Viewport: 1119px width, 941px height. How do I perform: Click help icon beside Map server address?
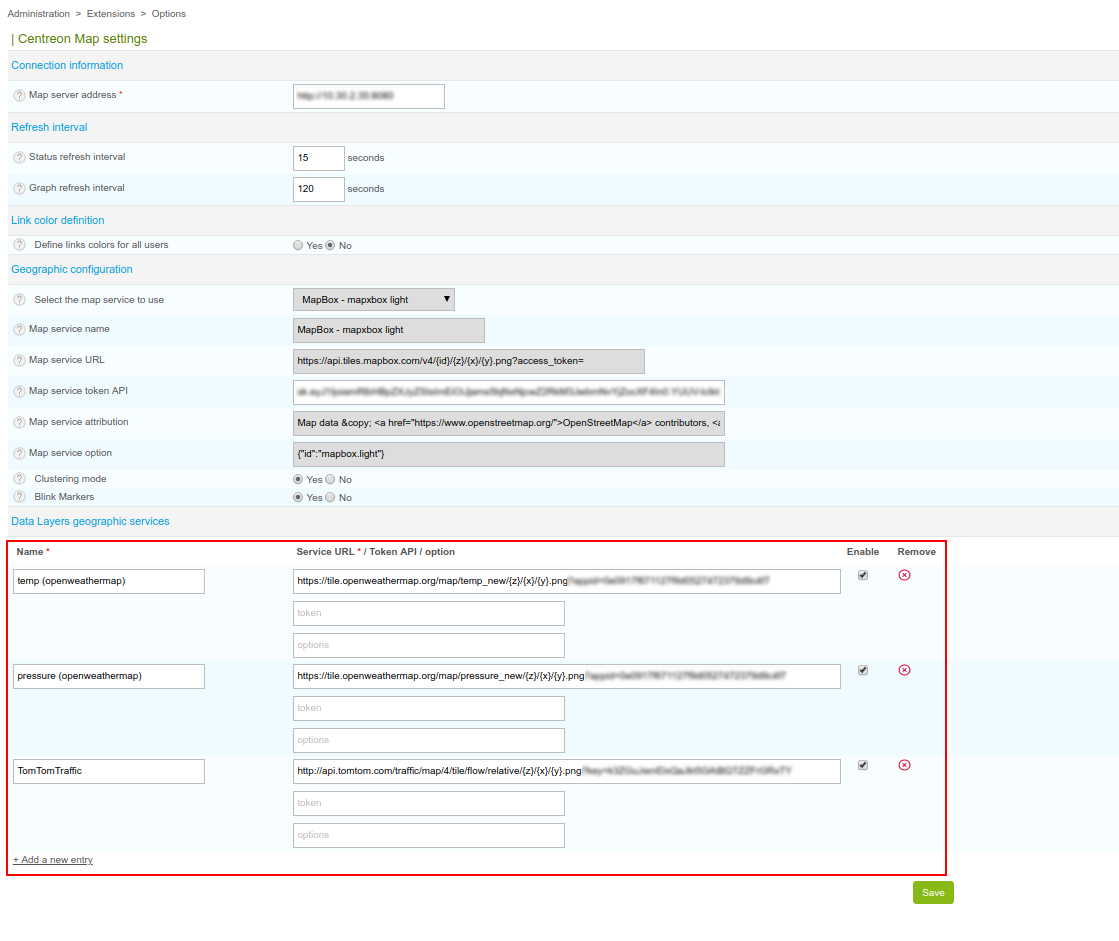(x=19, y=96)
